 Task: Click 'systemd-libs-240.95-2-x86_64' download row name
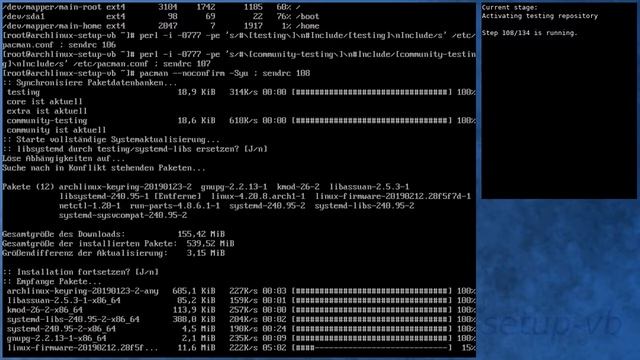73,320
